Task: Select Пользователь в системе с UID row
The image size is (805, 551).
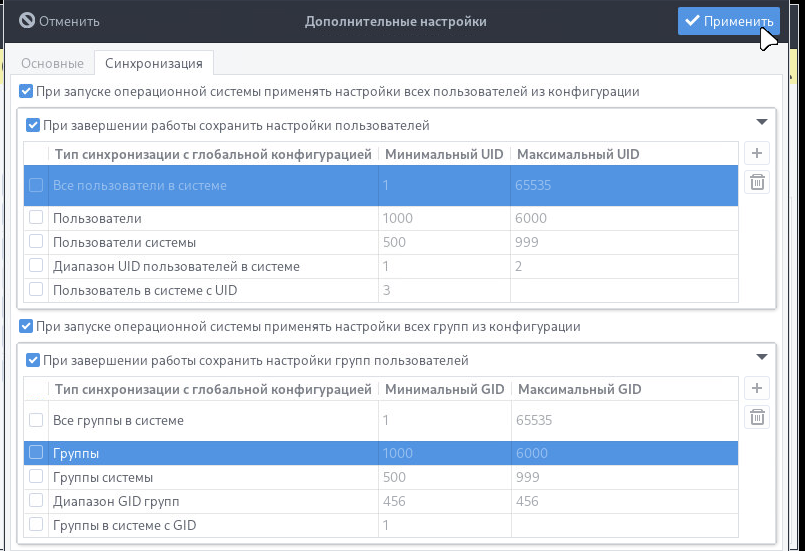Action: point(381,291)
